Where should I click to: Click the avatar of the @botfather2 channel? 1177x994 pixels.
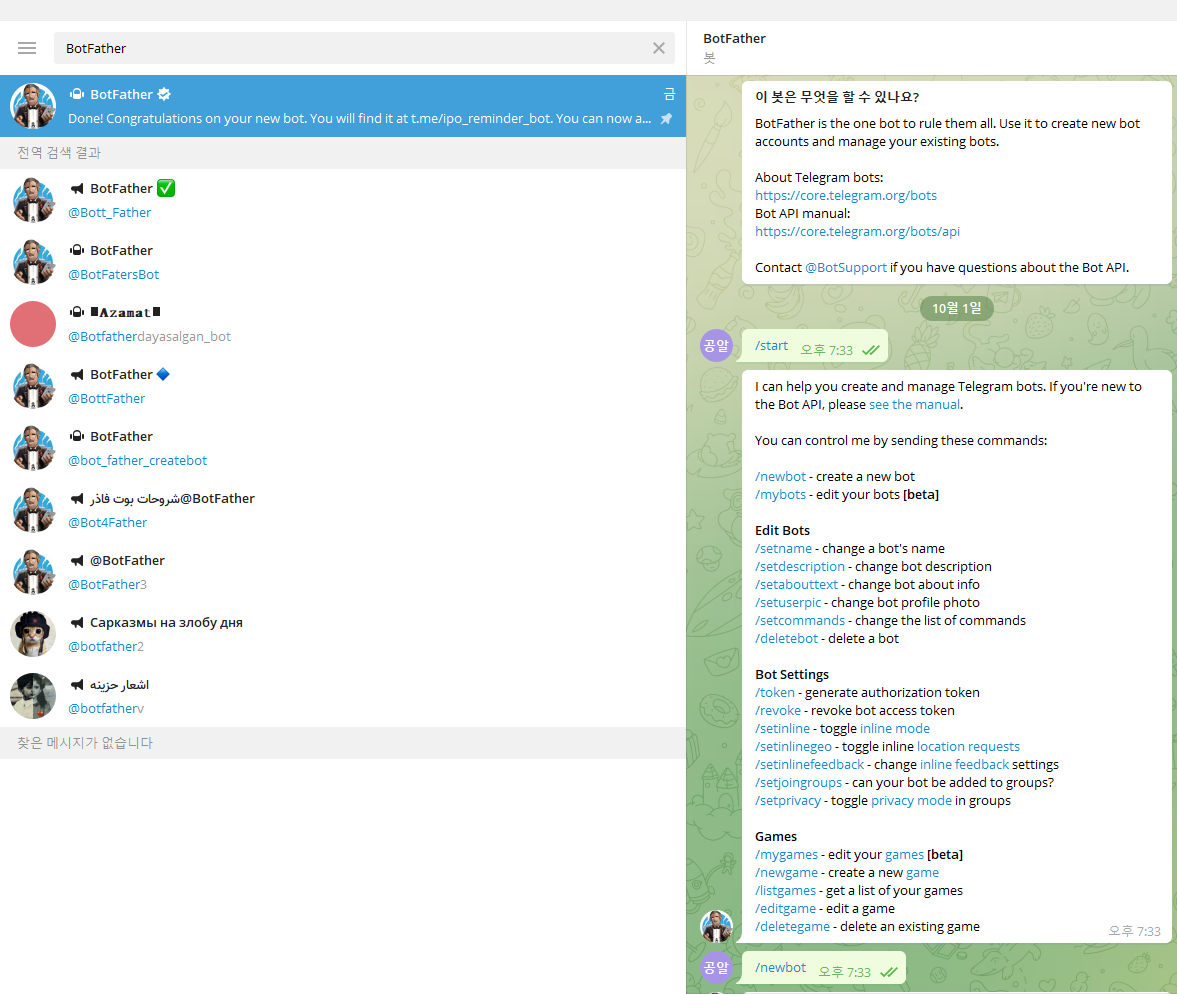33,634
